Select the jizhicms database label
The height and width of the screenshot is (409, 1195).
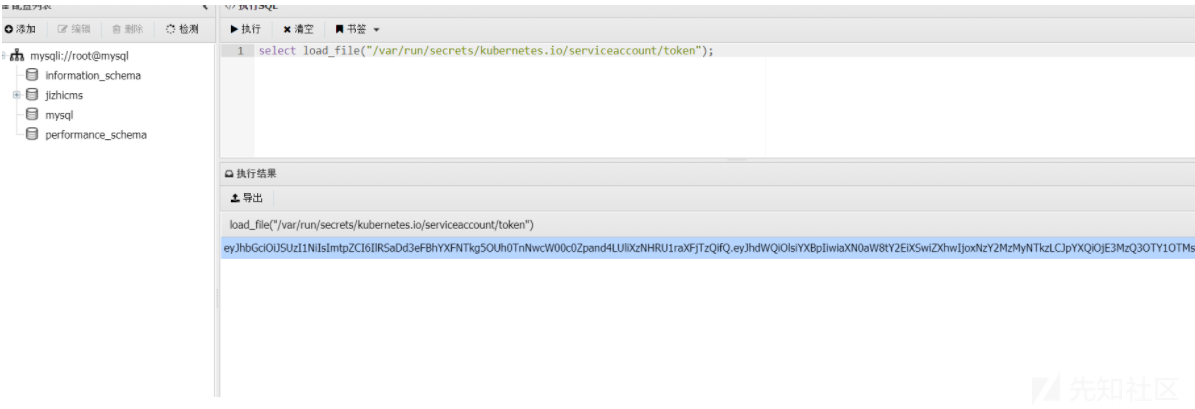click(x=64, y=95)
